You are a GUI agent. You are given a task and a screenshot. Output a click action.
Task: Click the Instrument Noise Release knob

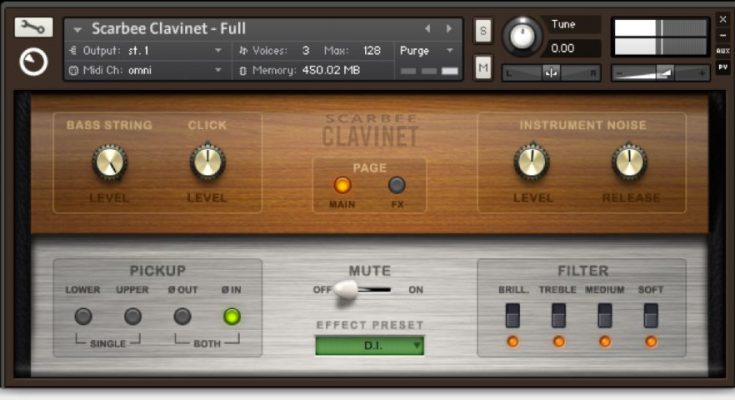[629, 162]
